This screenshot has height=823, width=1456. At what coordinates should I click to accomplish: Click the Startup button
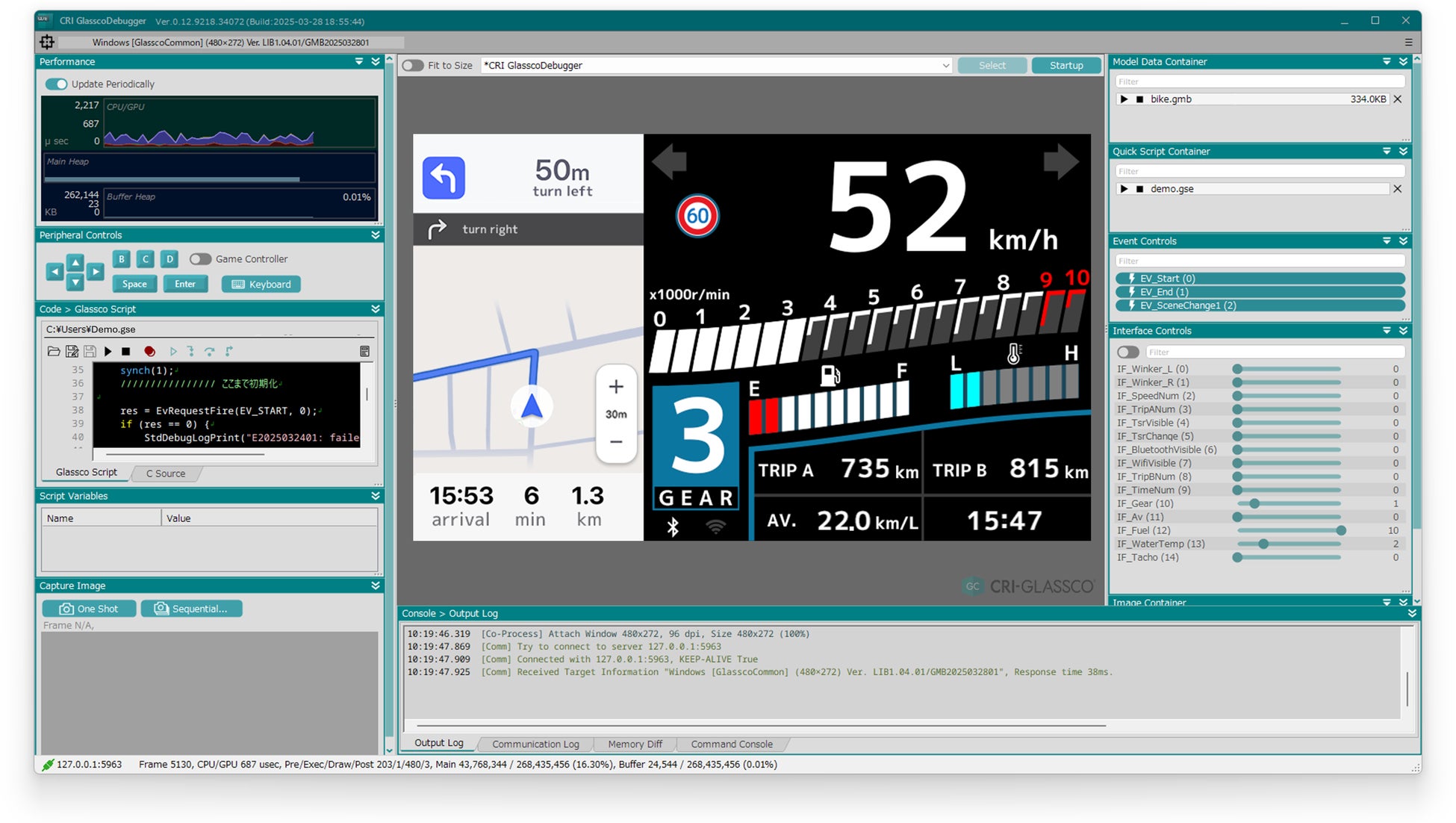[1065, 66]
